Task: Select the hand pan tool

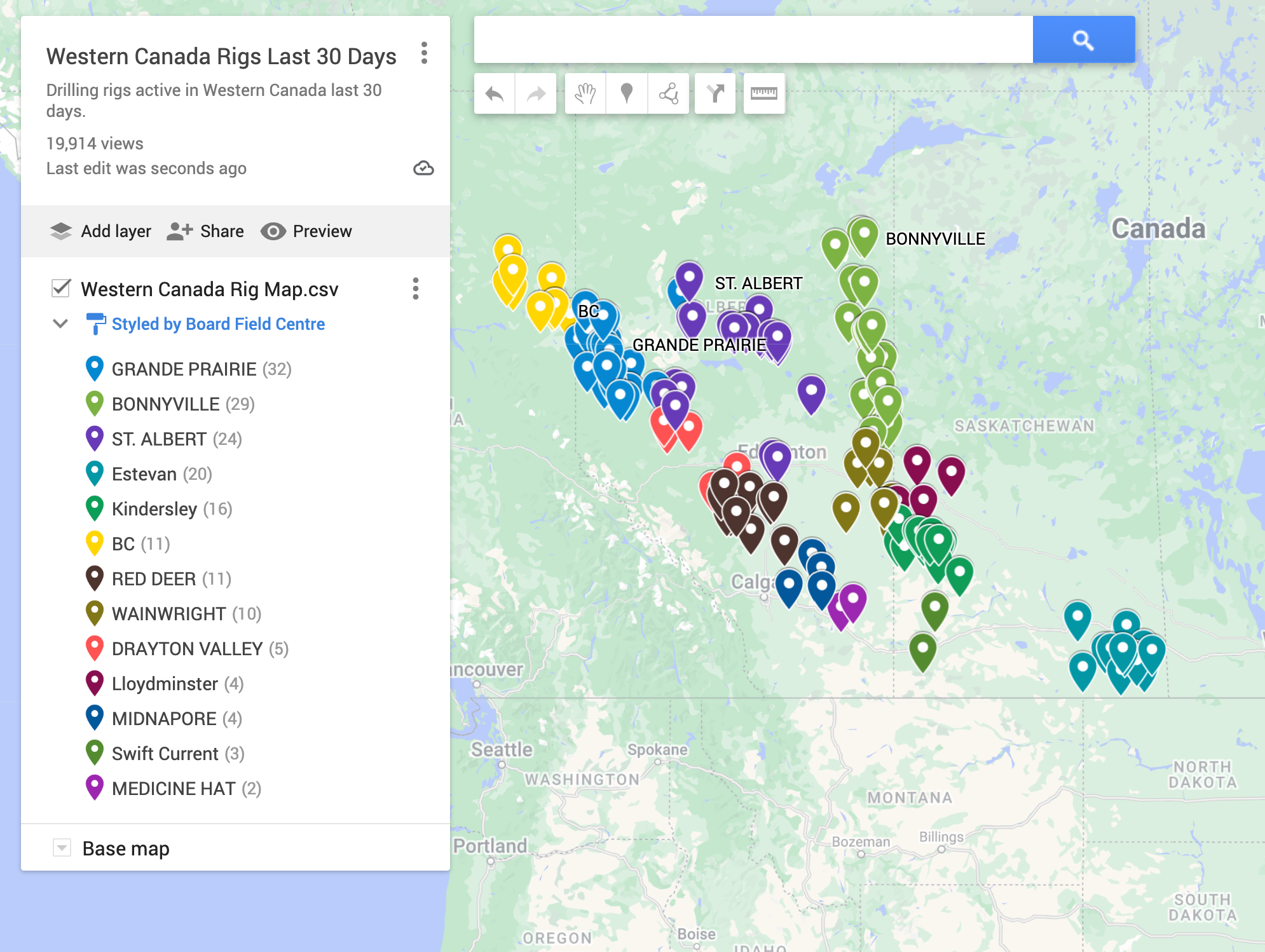Action: [x=584, y=93]
